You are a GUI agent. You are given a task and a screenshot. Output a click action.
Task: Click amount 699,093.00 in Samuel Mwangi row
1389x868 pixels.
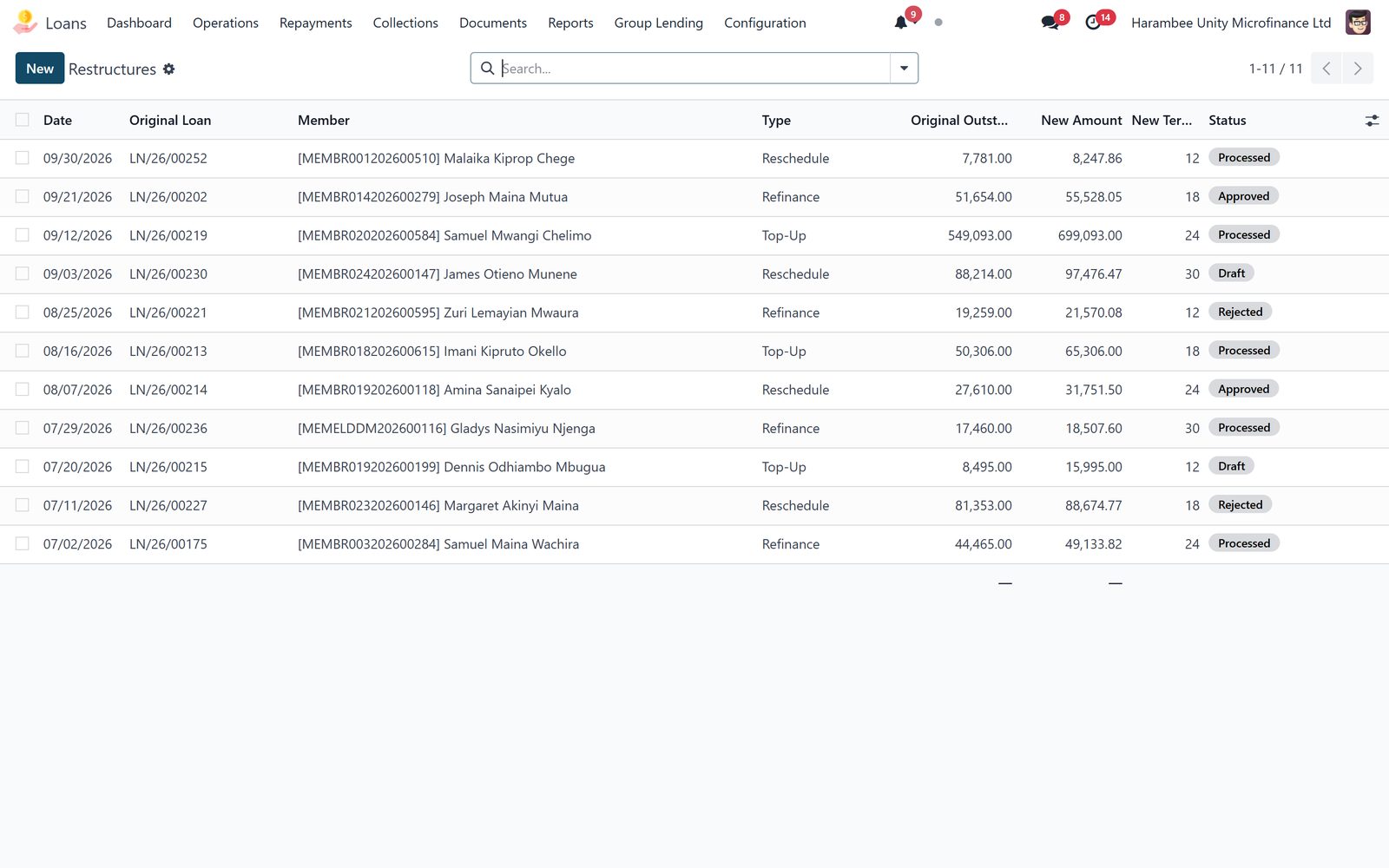[x=1089, y=235]
